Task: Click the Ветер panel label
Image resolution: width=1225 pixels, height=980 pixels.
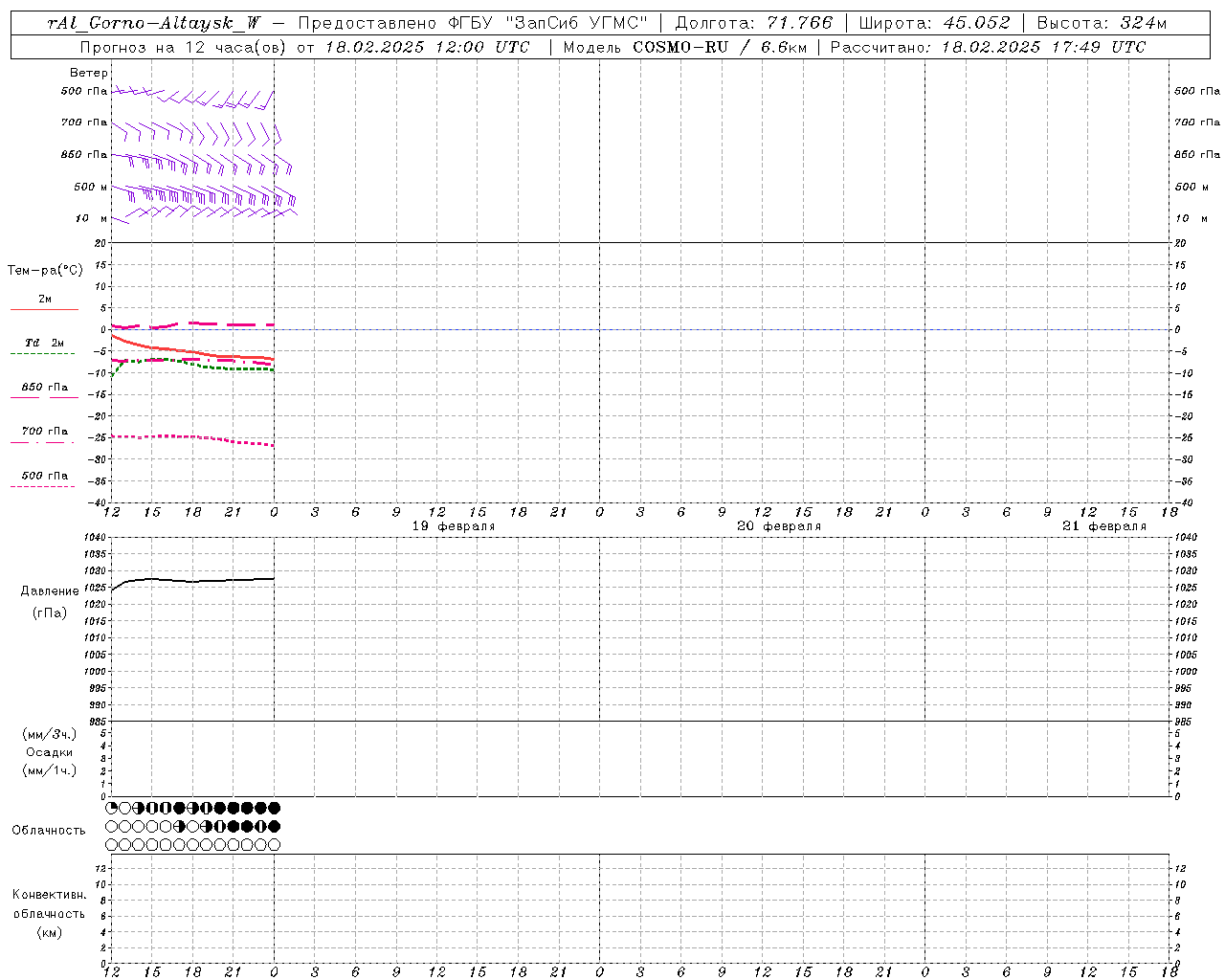Action: (89, 73)
